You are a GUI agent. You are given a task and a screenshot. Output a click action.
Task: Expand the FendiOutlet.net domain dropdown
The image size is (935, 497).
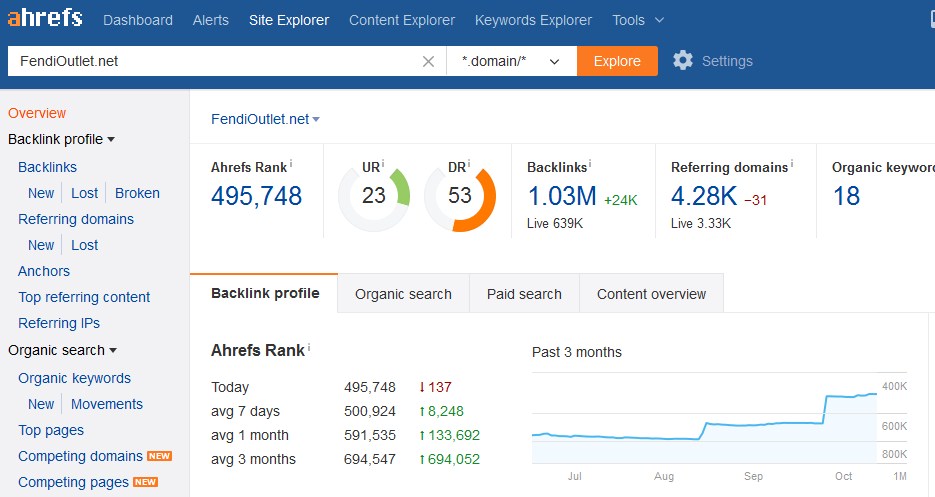tap(316, 120)
